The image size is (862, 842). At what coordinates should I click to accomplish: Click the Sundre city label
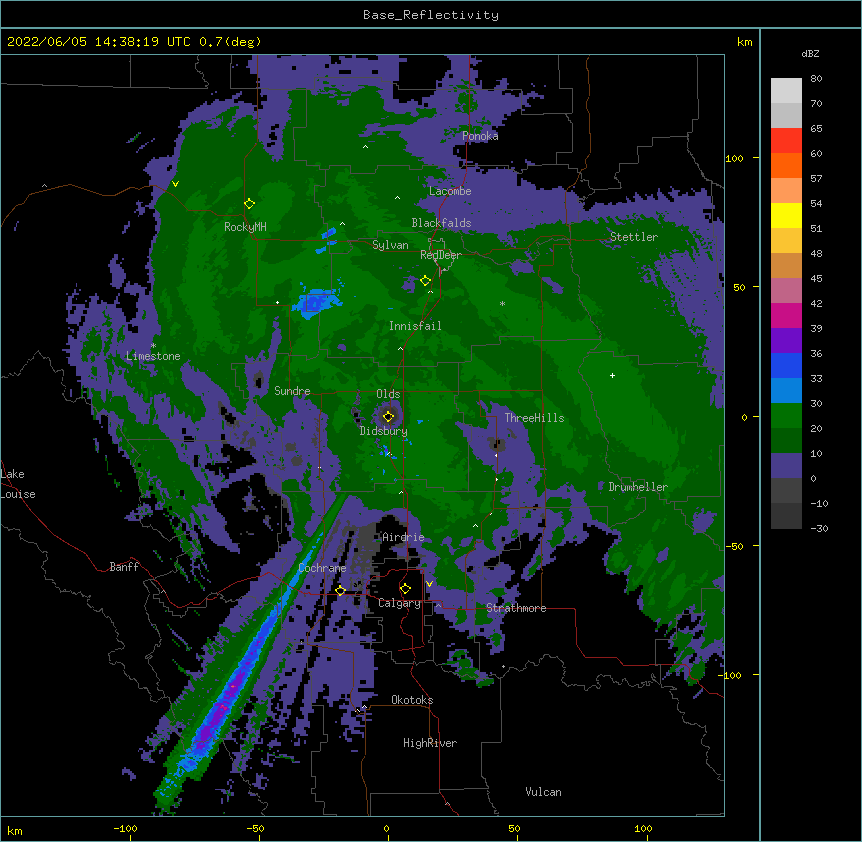click(292, 391)
